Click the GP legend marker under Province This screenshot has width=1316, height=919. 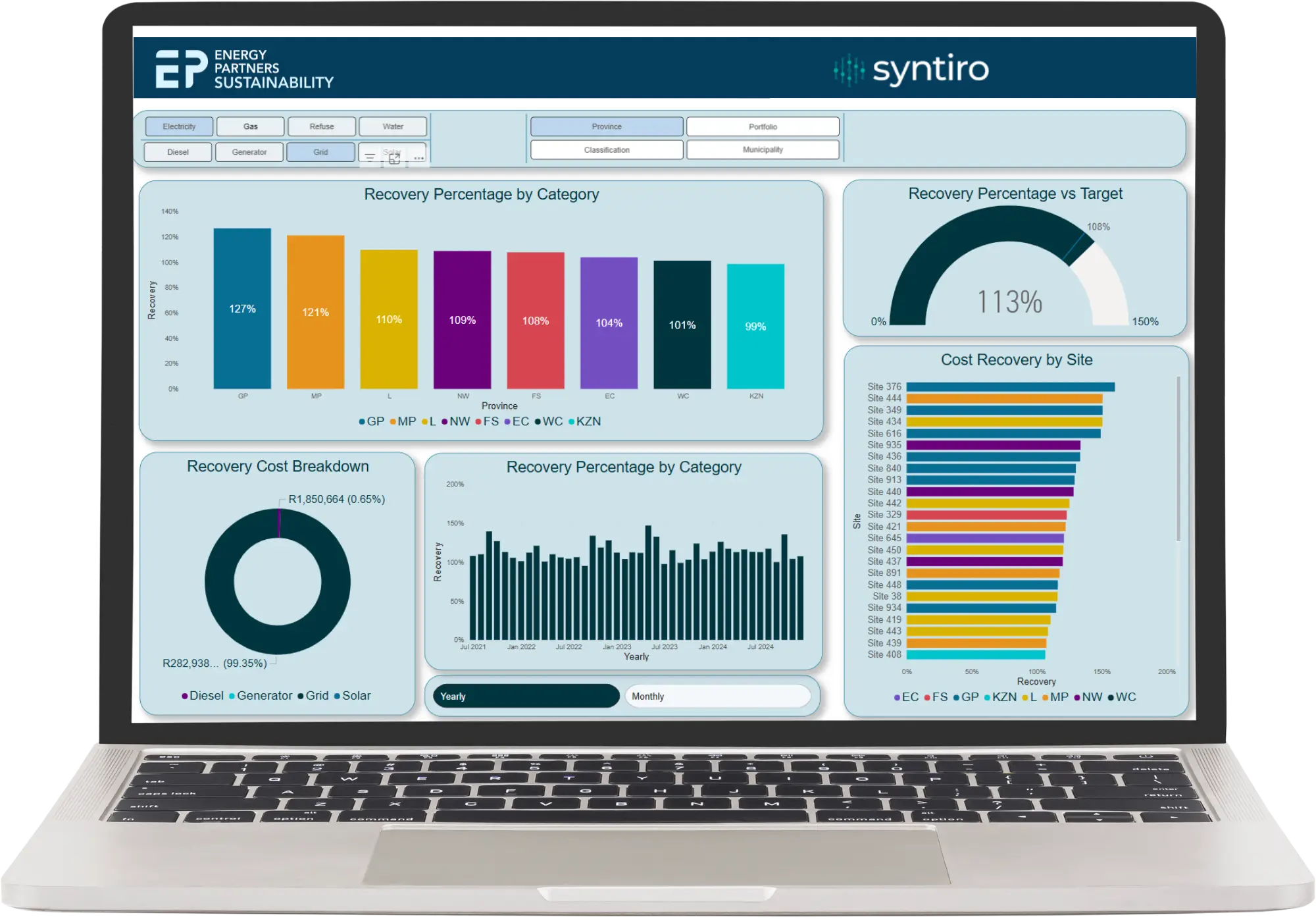tap(362, 422)
